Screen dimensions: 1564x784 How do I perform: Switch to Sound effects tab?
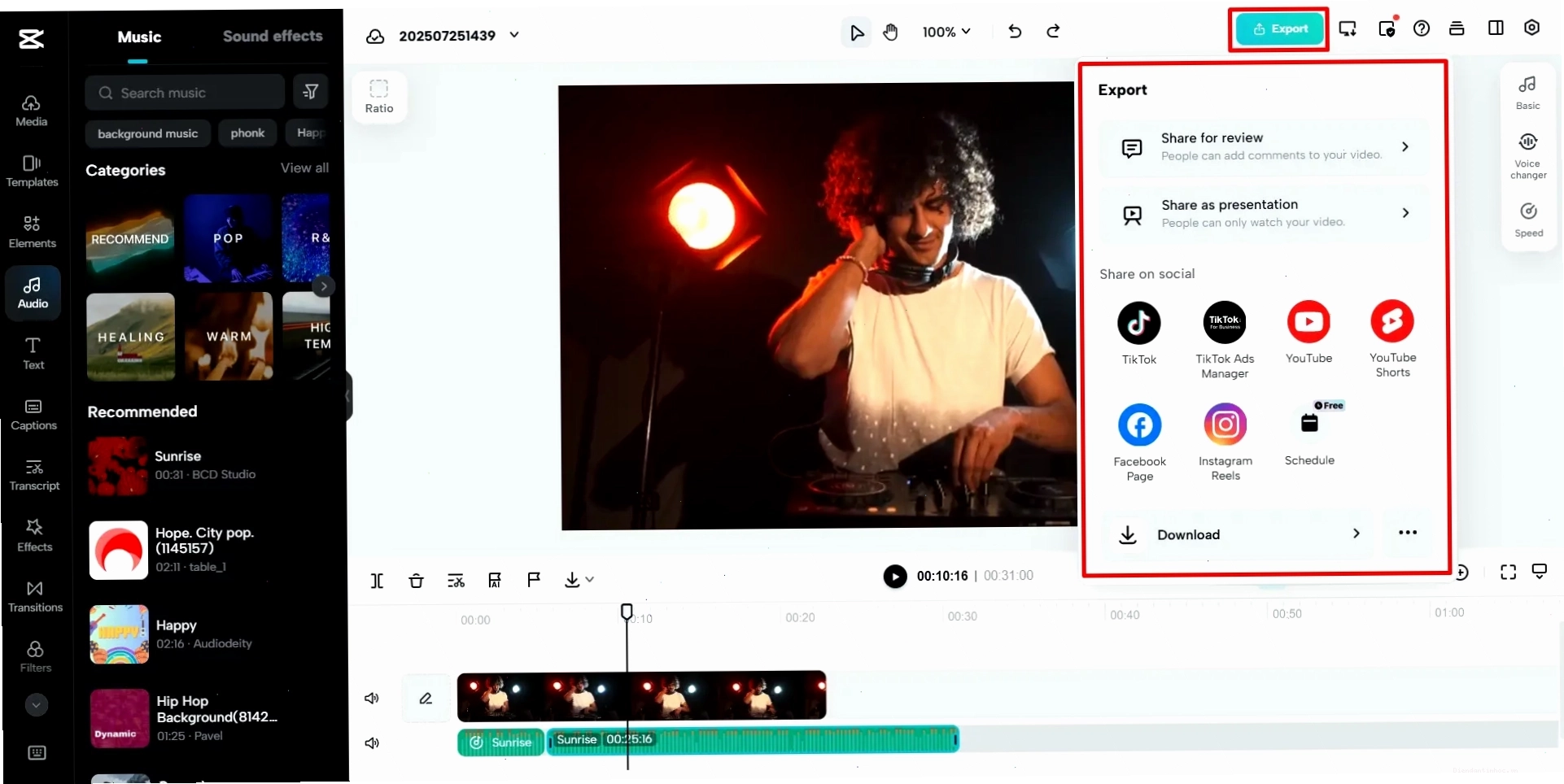[x=273, y=36]
